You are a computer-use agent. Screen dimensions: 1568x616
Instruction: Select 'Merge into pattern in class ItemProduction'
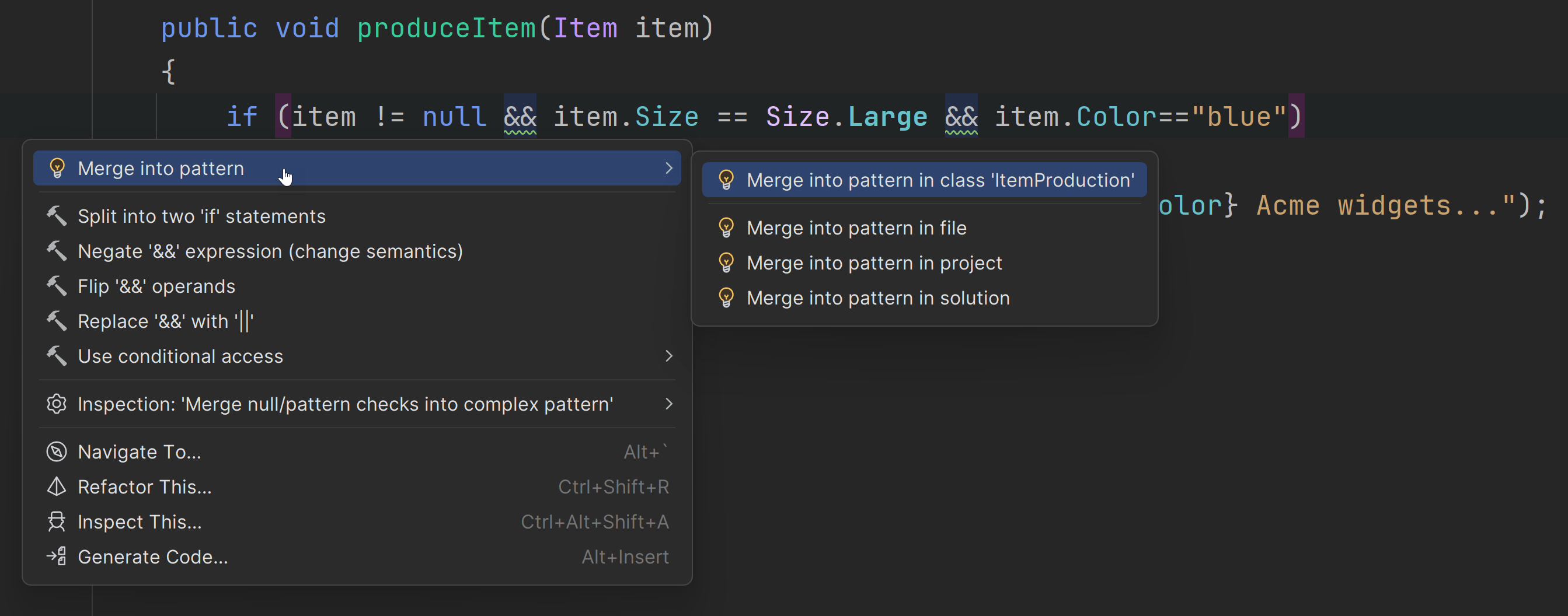940,180
